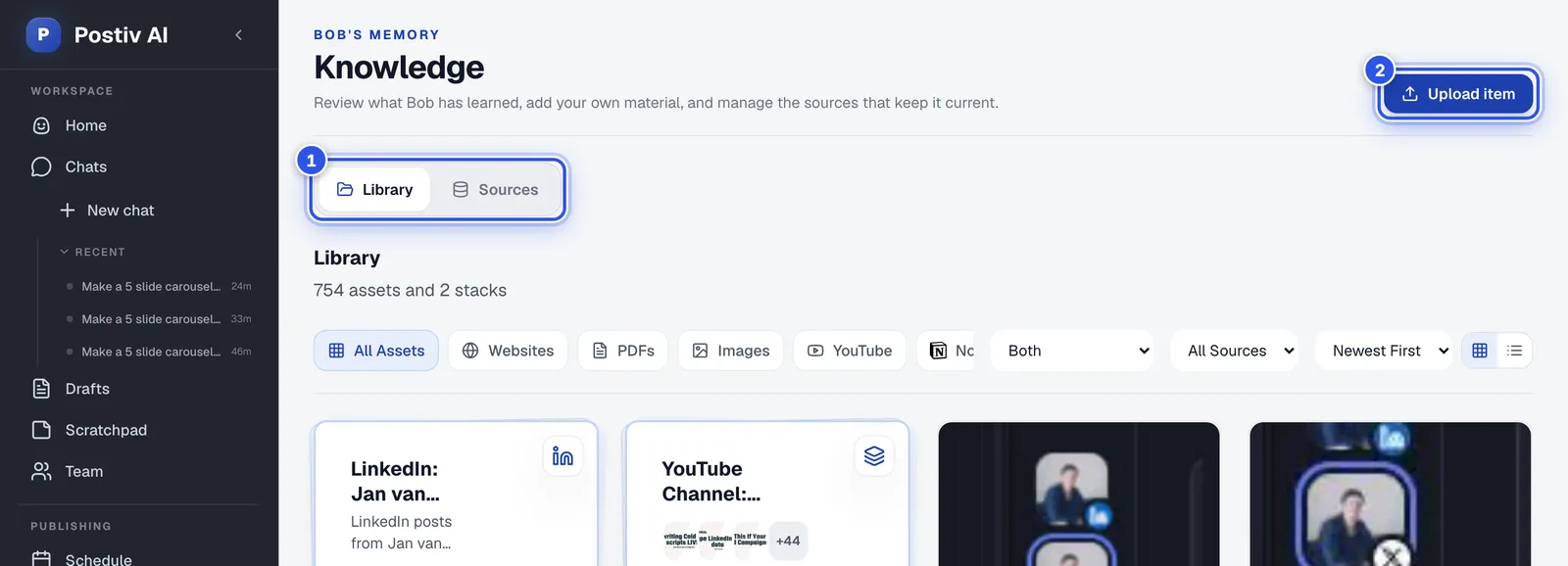Open the LinkedIn: Jan van... card
Viewport: 1568px width, 566px height.
pyautogui.click(x=456, y=495)
